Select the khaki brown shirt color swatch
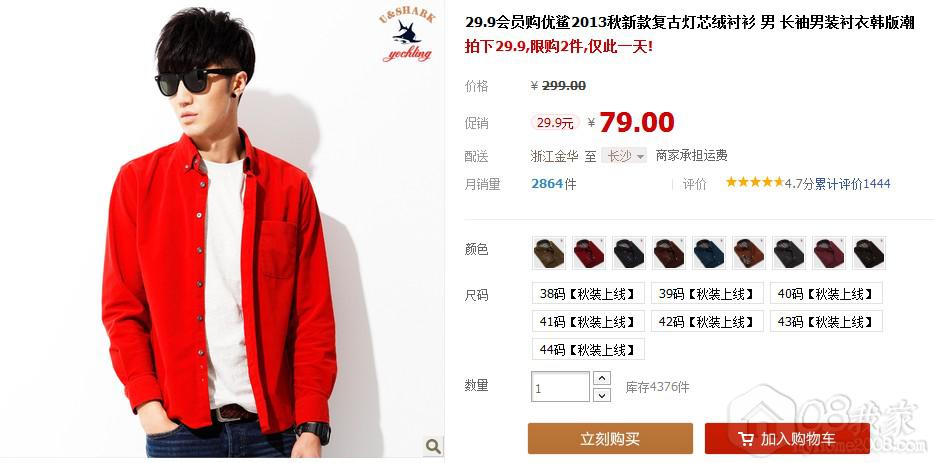 (549, 253)
